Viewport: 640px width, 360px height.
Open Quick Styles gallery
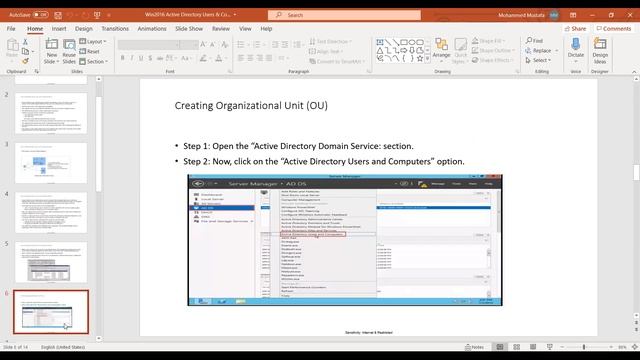(460, 51)
